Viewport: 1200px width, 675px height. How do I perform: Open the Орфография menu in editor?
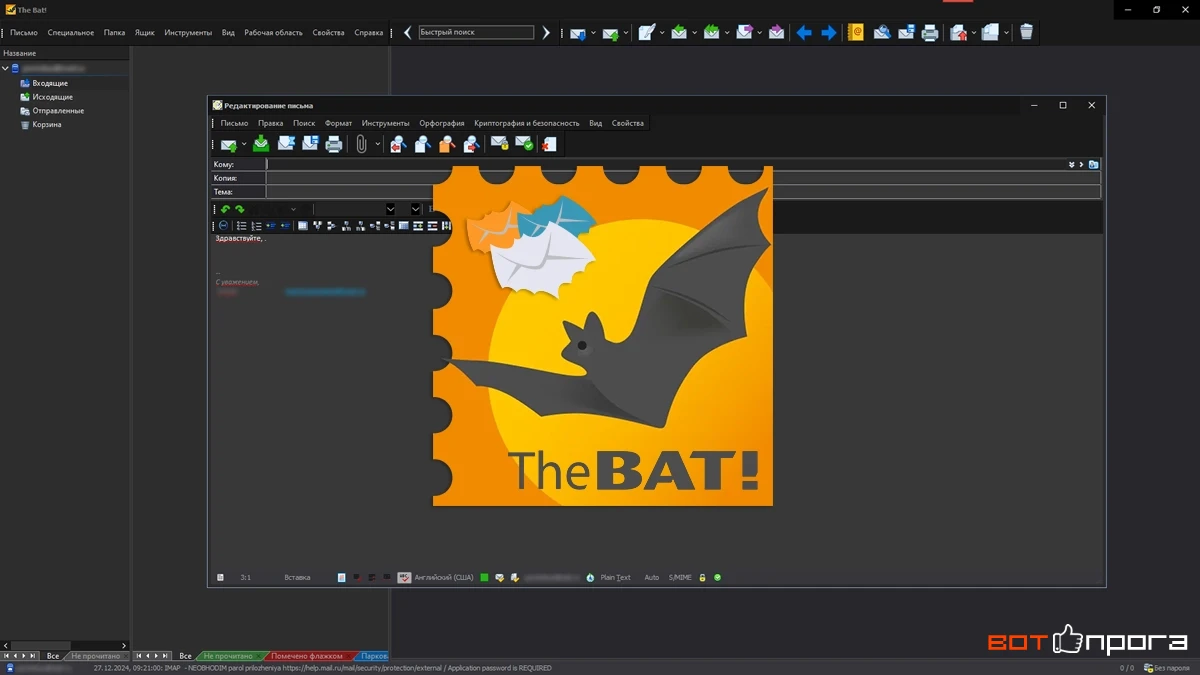click(441, 123)
